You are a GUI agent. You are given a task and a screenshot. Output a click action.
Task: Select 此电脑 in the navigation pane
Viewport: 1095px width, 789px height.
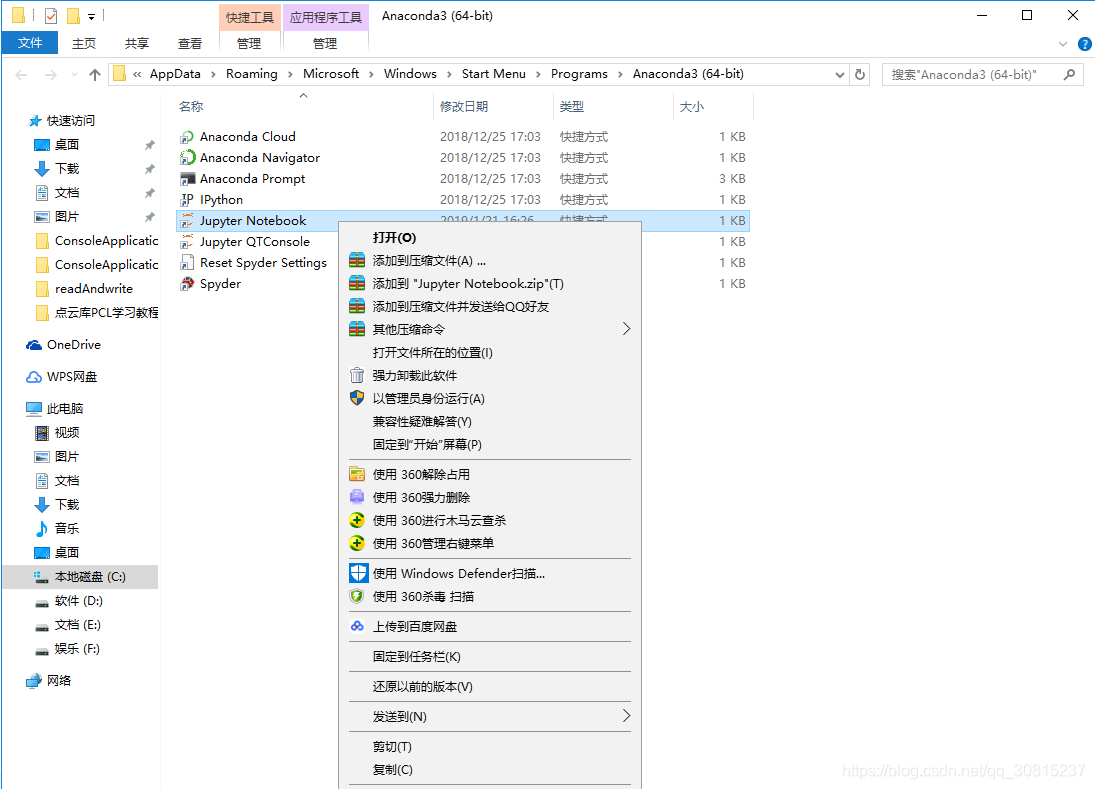(x=65, y=408)
